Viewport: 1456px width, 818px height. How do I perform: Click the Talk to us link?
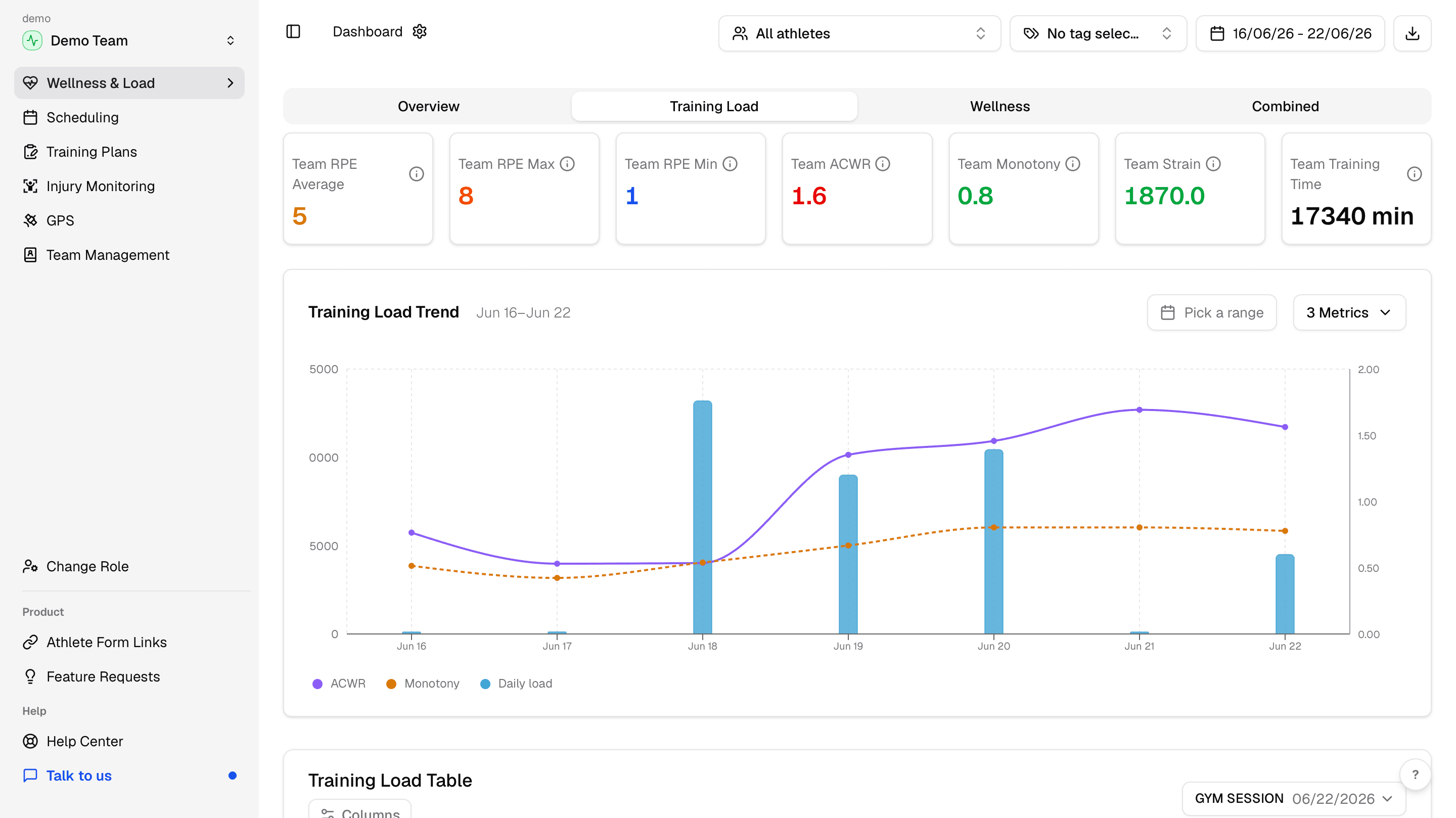click(129, 776)
